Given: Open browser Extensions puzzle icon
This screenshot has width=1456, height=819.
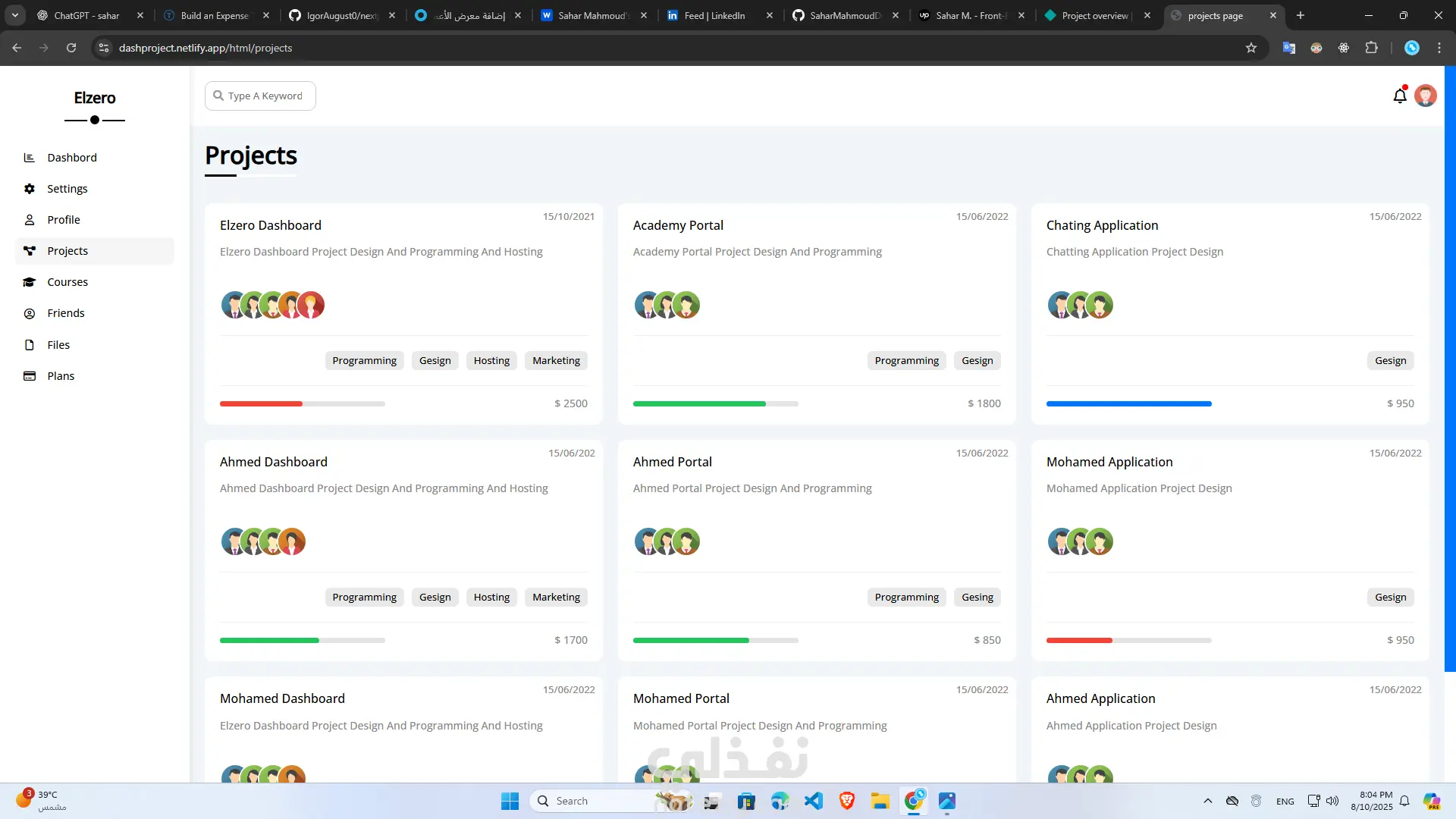Looking at the screenshot, I should tap(1371, 48).
